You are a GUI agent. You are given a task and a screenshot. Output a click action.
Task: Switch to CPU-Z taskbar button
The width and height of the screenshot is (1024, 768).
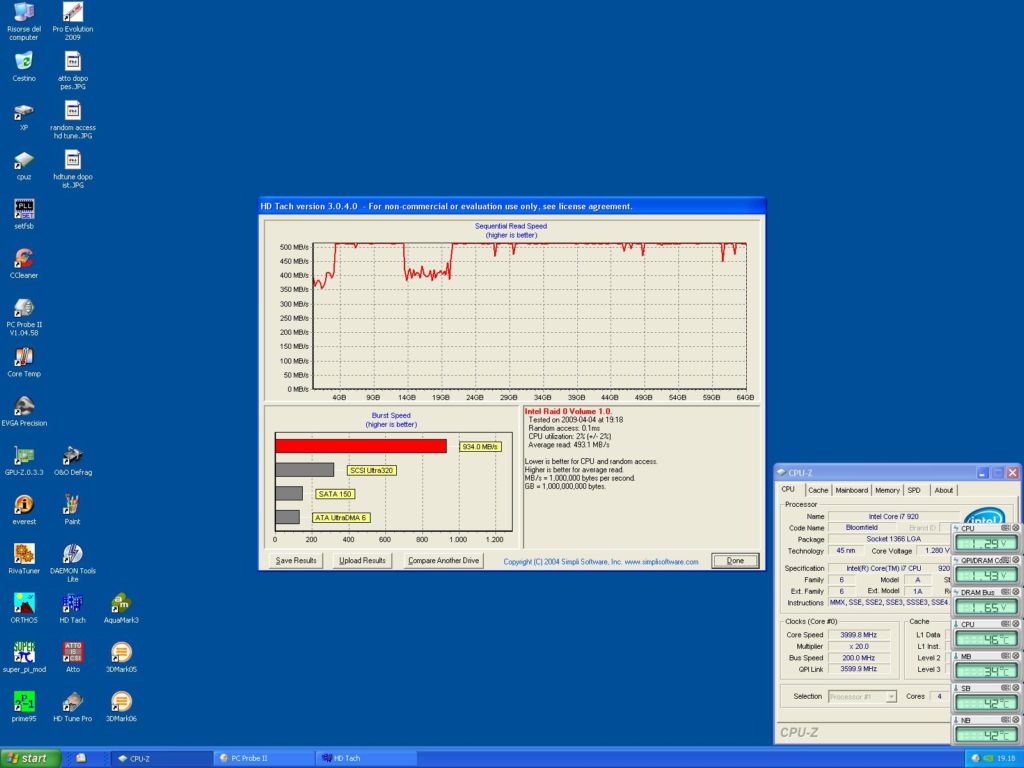click(160, 758)
